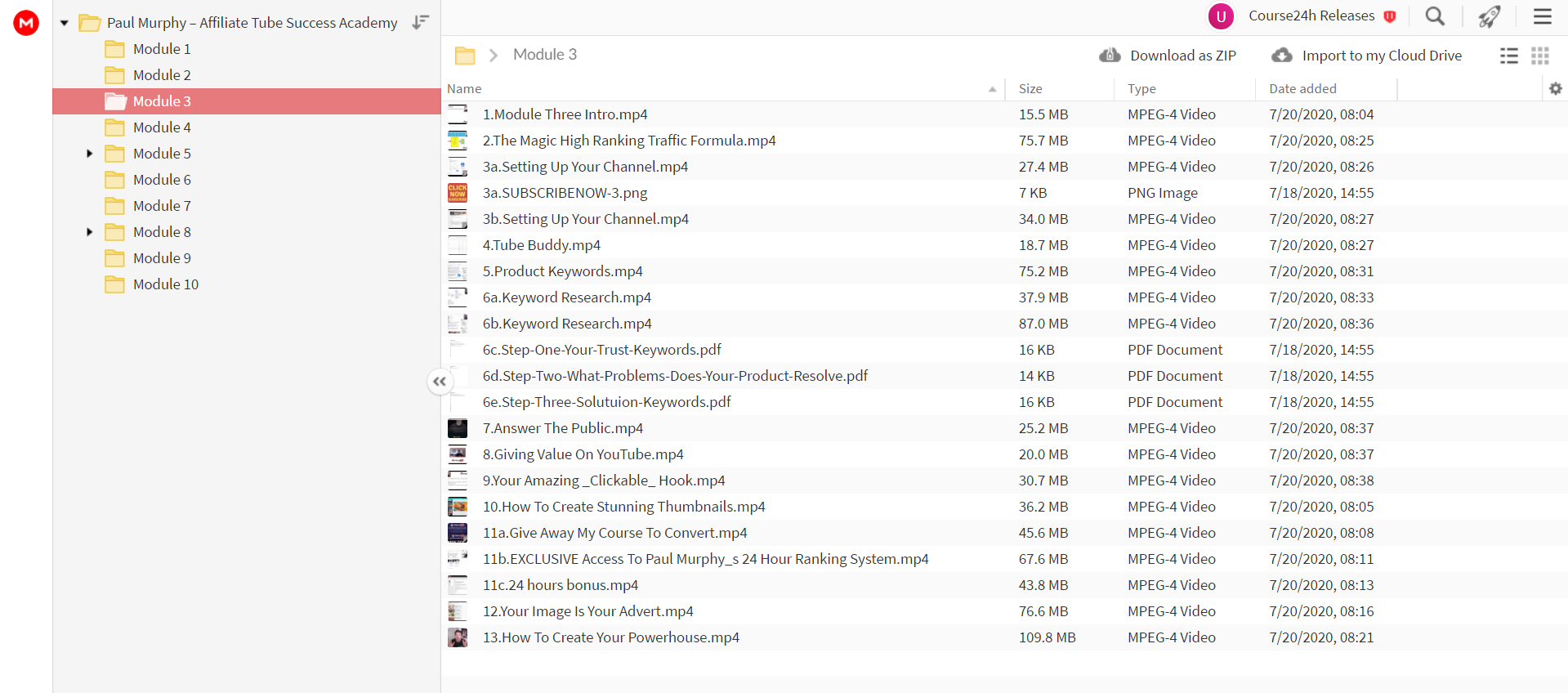The width and height of the screenshot is (1568, 693).
Task: Collapse the left panel with double-chevron button
Action: click(440, 382)
